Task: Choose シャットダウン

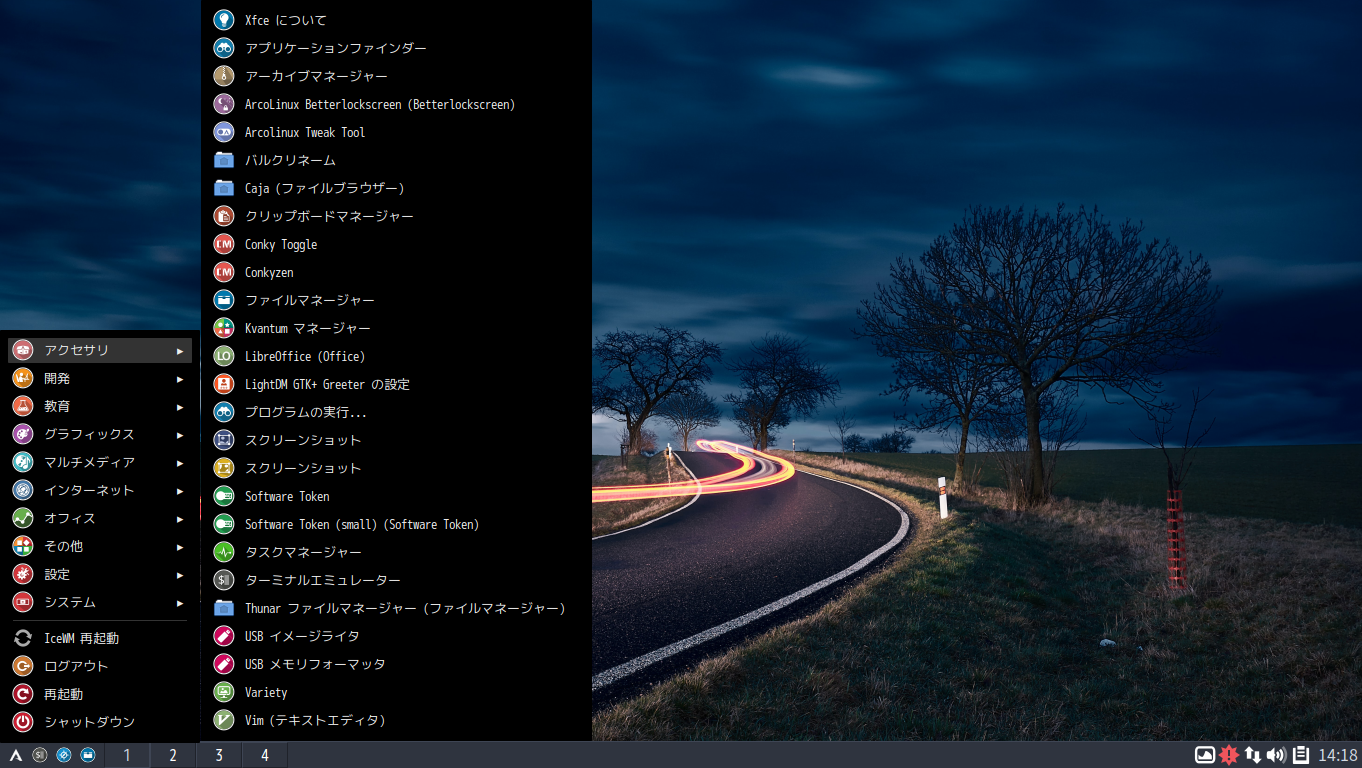Action: [100, 722]
